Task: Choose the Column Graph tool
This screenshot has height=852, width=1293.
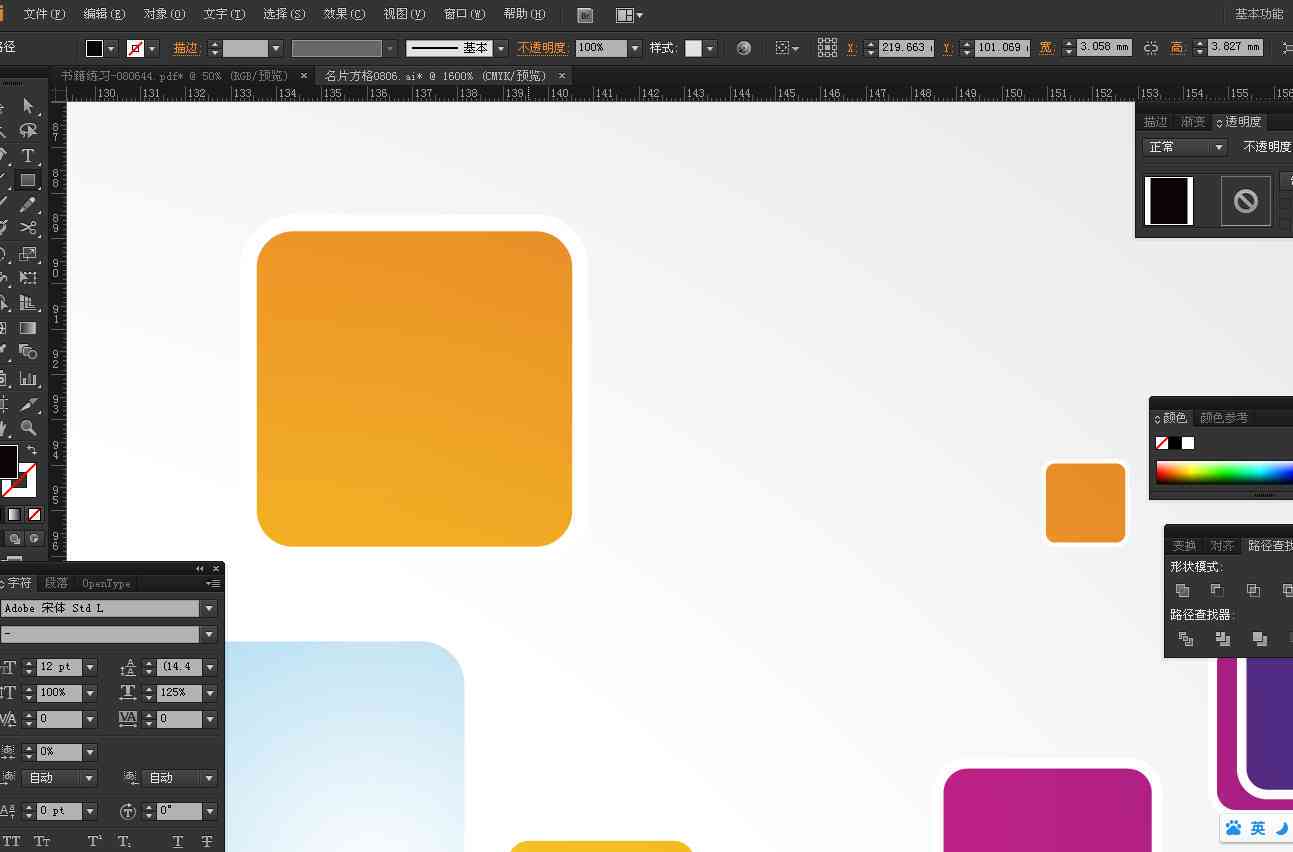Action: 28,379
